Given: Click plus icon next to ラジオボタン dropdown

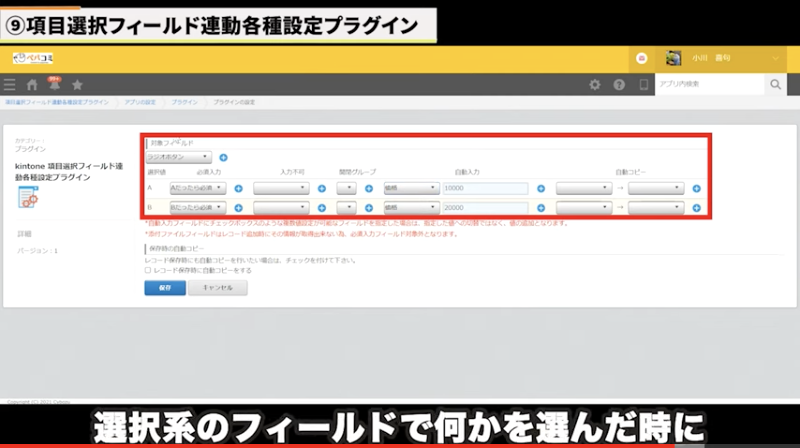Looking at the screenshot, I should coord(223,157).
